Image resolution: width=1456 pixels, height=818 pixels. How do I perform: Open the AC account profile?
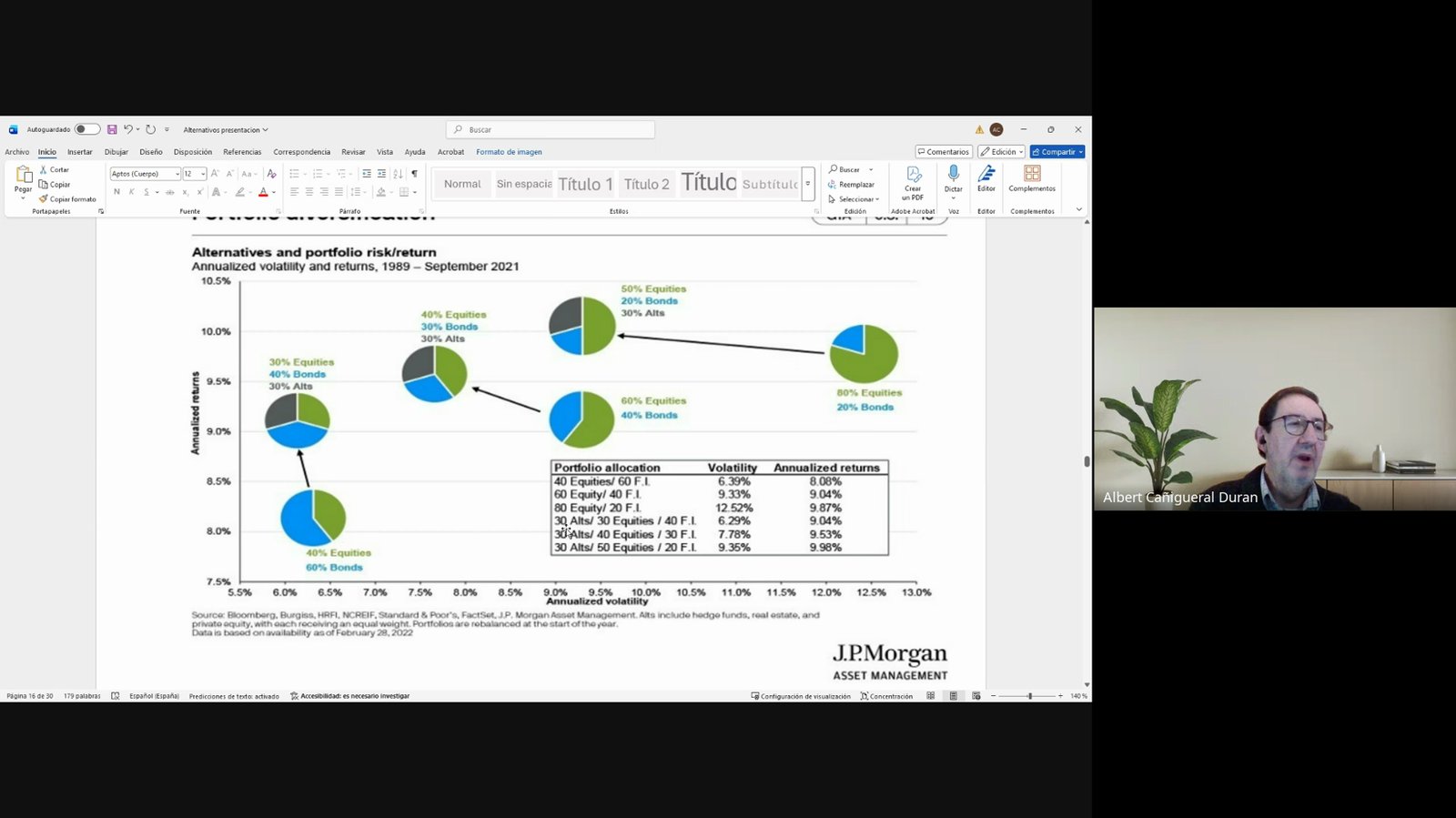point(996,130)
